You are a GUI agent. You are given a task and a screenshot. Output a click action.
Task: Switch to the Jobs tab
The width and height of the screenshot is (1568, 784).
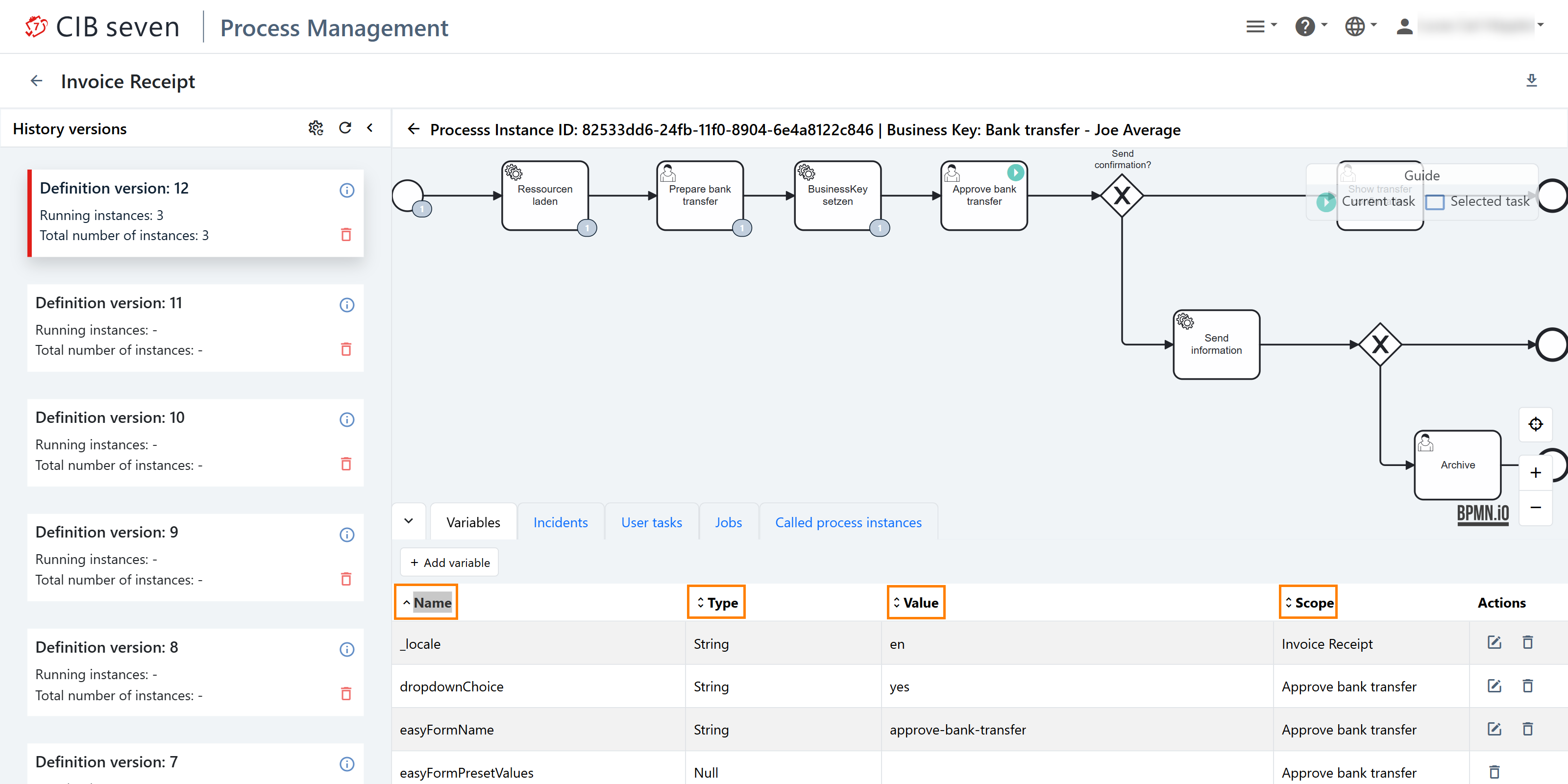[728, 522]
